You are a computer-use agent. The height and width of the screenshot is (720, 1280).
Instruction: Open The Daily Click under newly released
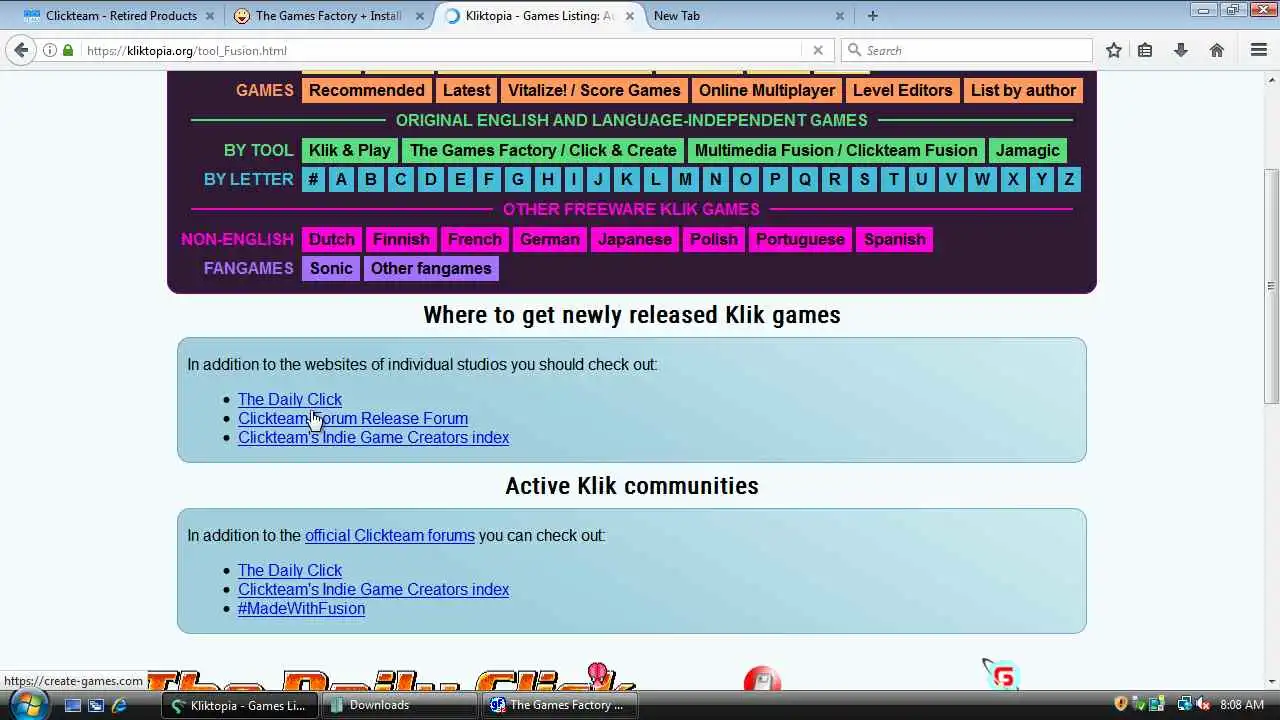[x=290, y=399]
